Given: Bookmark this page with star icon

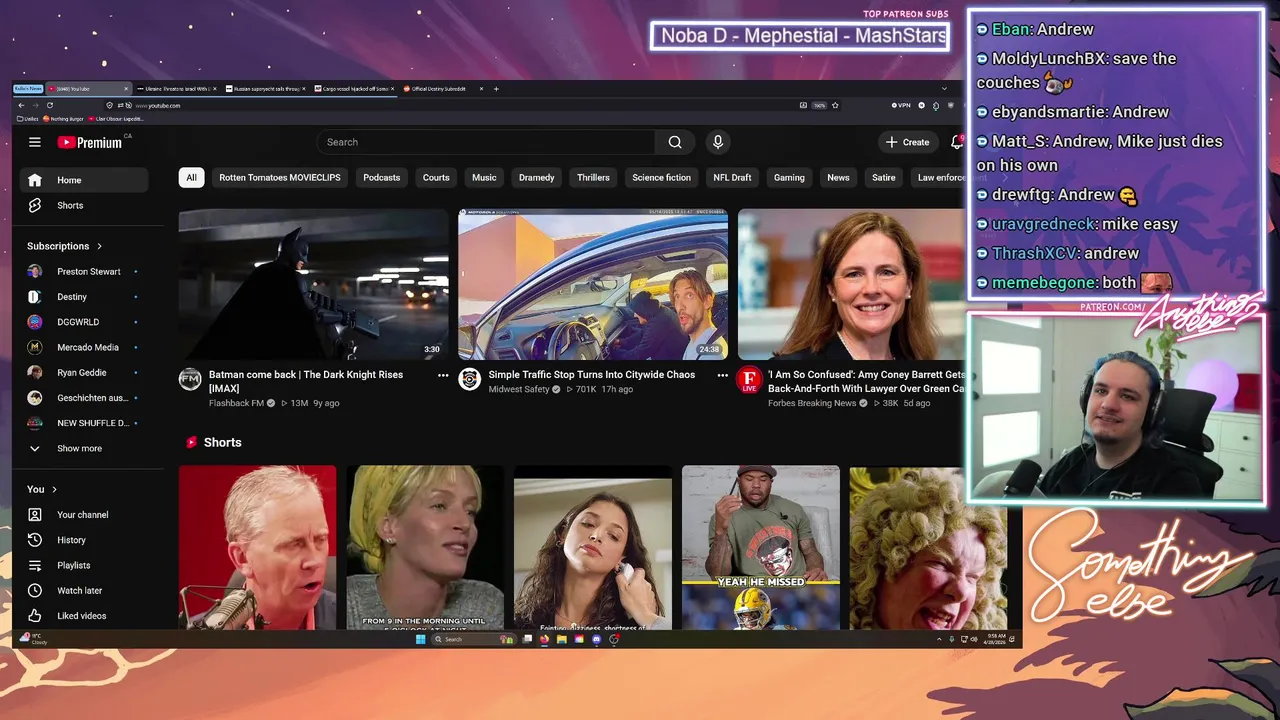Looking at the screenshot, I should [835, 105].
